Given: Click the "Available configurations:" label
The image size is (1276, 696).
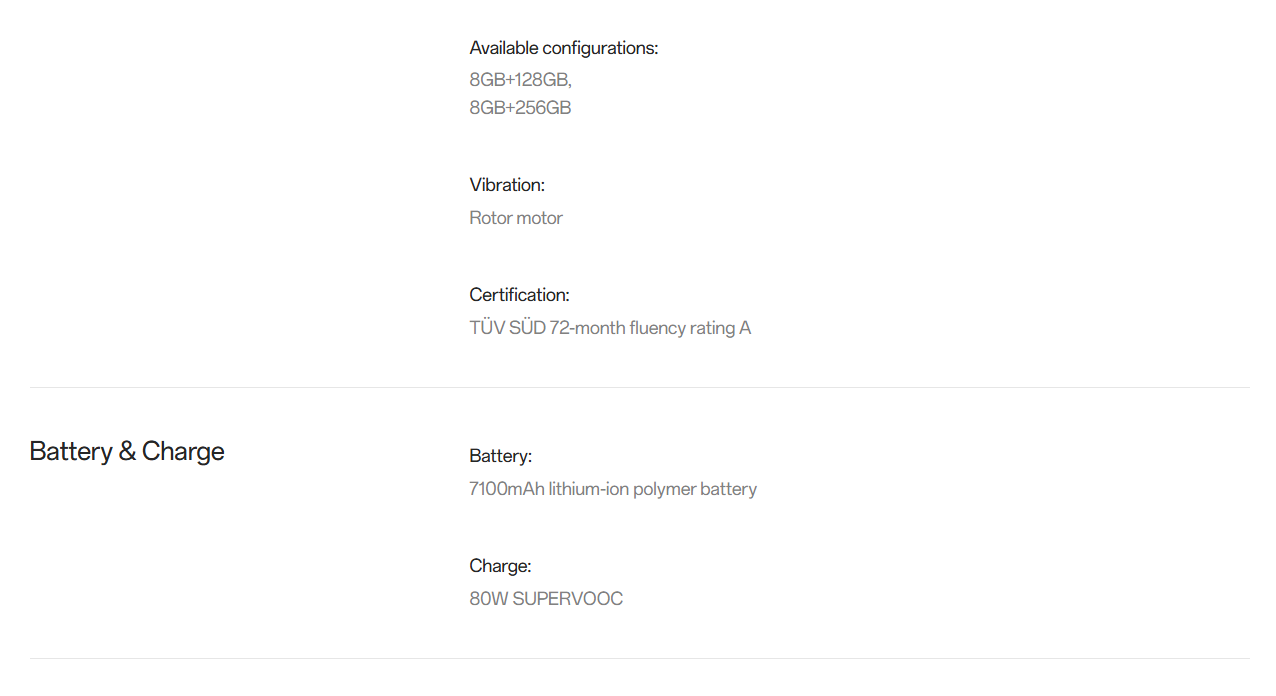Looking at the screenshot, I should 563,48.
